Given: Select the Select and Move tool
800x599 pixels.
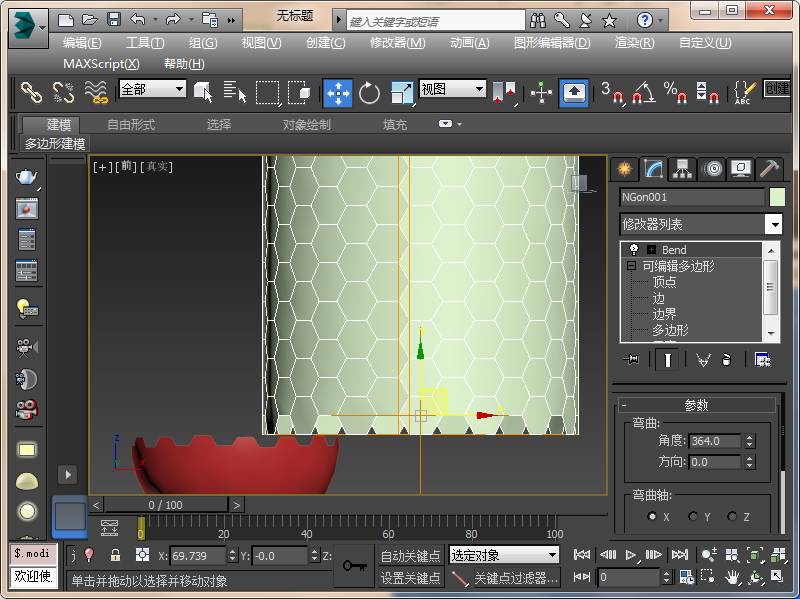Looking at the screenshot, I should (337, 93).
